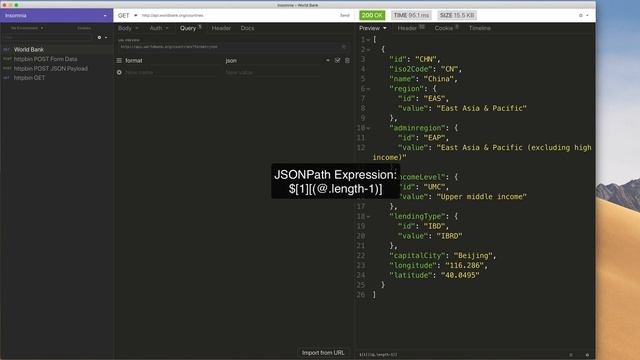Switch to the Docs tab

point(247,28)
